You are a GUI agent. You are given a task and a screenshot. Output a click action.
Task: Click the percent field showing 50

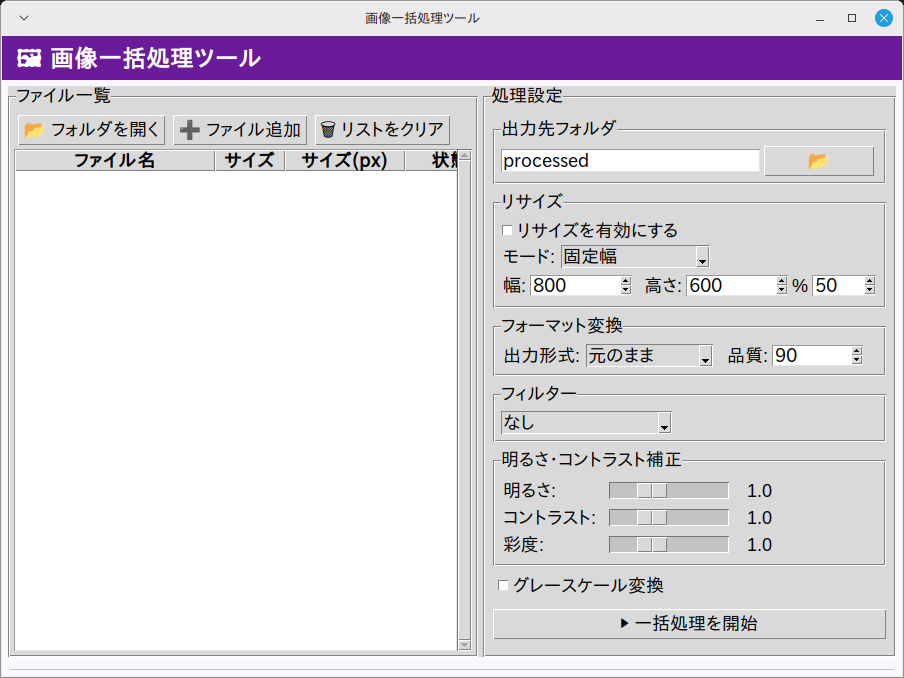(838, 285)
